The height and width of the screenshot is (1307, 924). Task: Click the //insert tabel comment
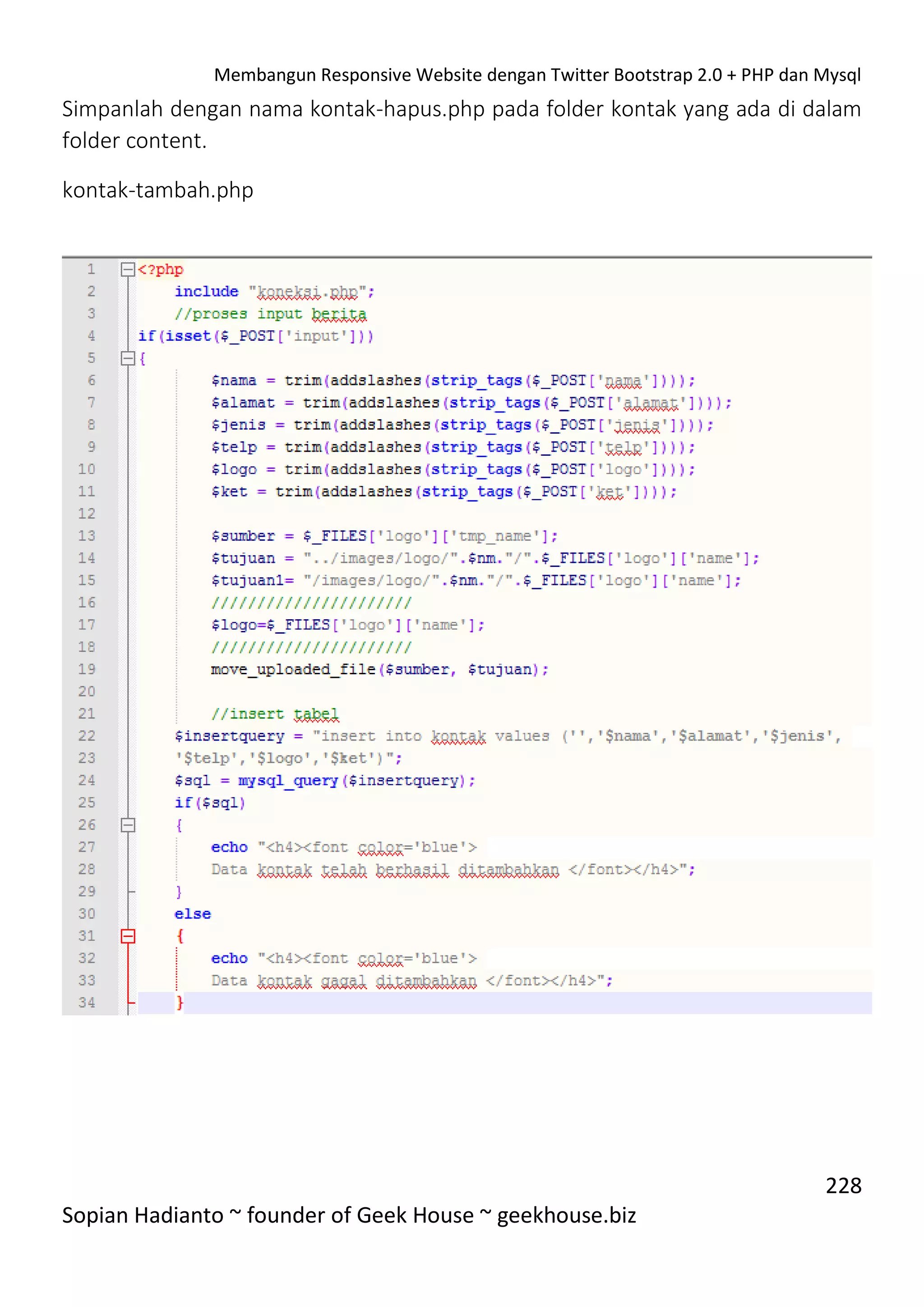tap(275, 714)
